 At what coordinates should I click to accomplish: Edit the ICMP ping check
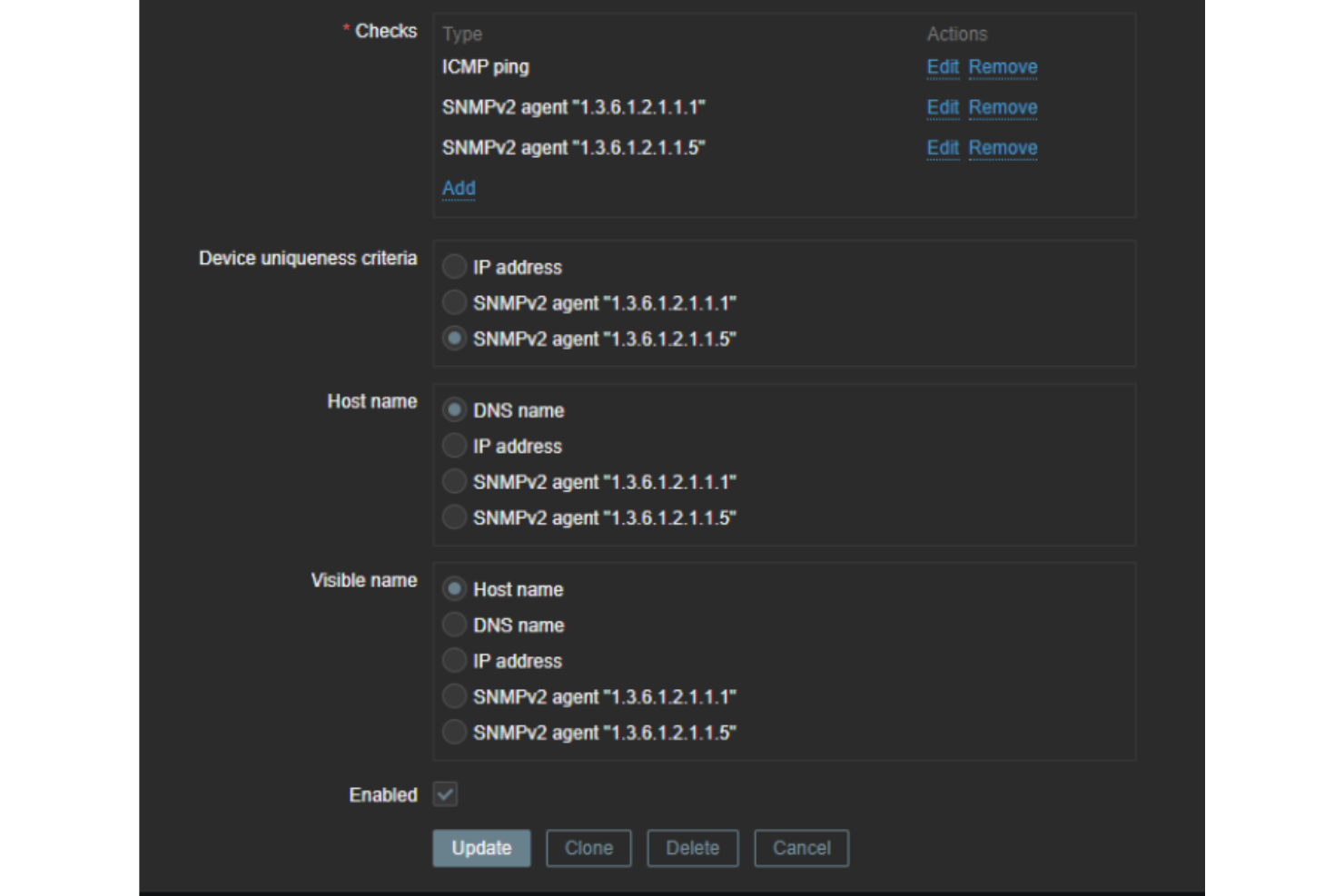pos(942,66)
